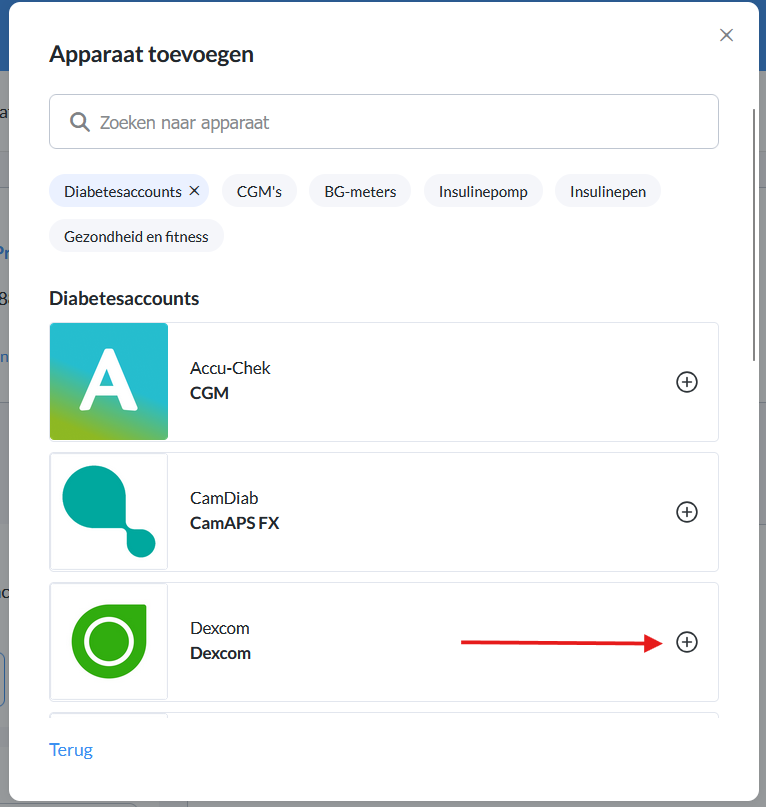Viewport: 766px width, 807px height.
Task: Filter devices by CGM's
Action: (x=259, y=191)
